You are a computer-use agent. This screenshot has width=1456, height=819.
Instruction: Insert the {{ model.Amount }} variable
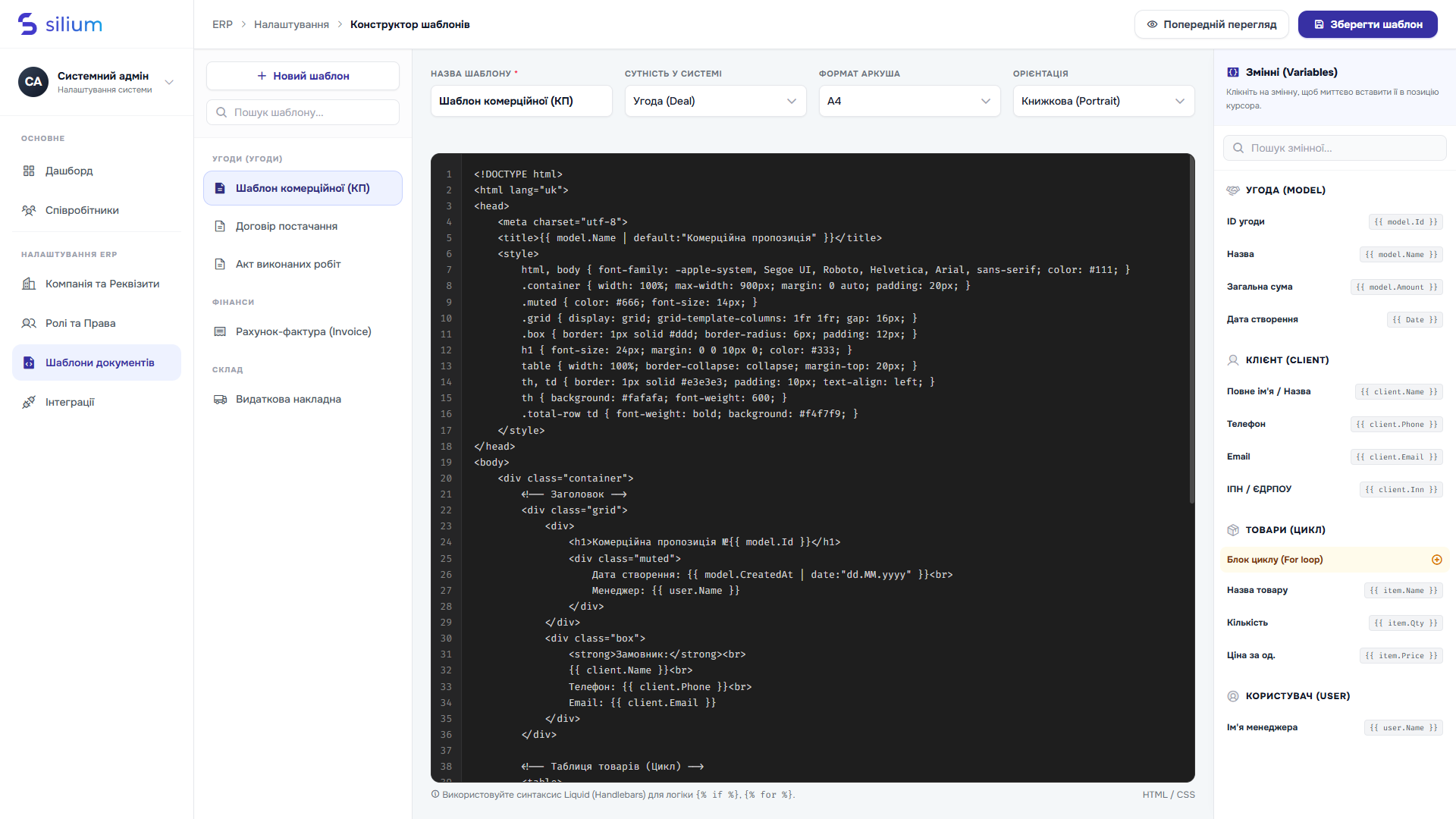click(1396, 287)
